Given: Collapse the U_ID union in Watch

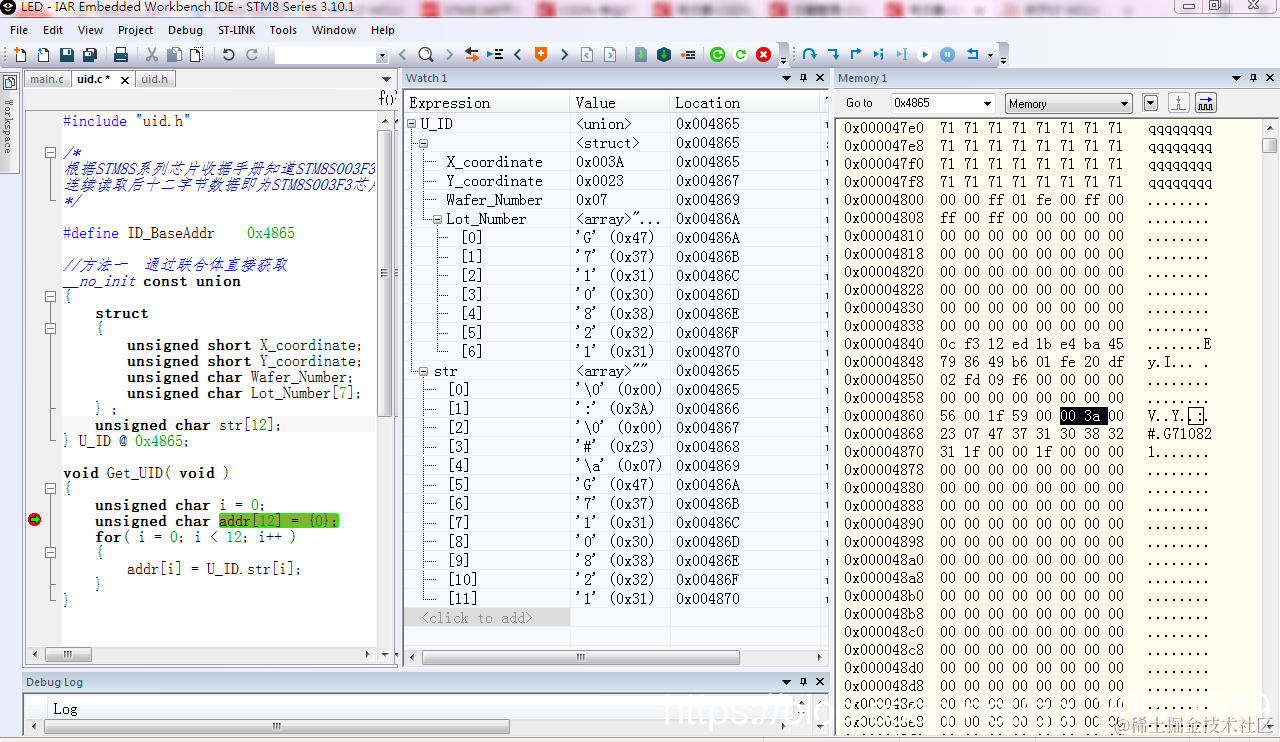Looking at the screenshot, I should [412, 124].
